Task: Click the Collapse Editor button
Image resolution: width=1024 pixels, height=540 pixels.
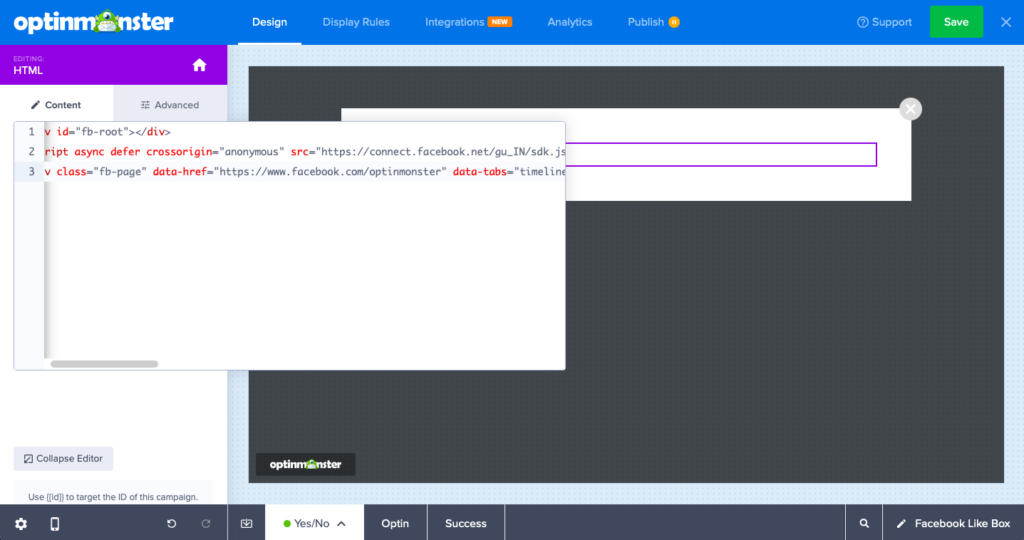Action: coord(63,458)
